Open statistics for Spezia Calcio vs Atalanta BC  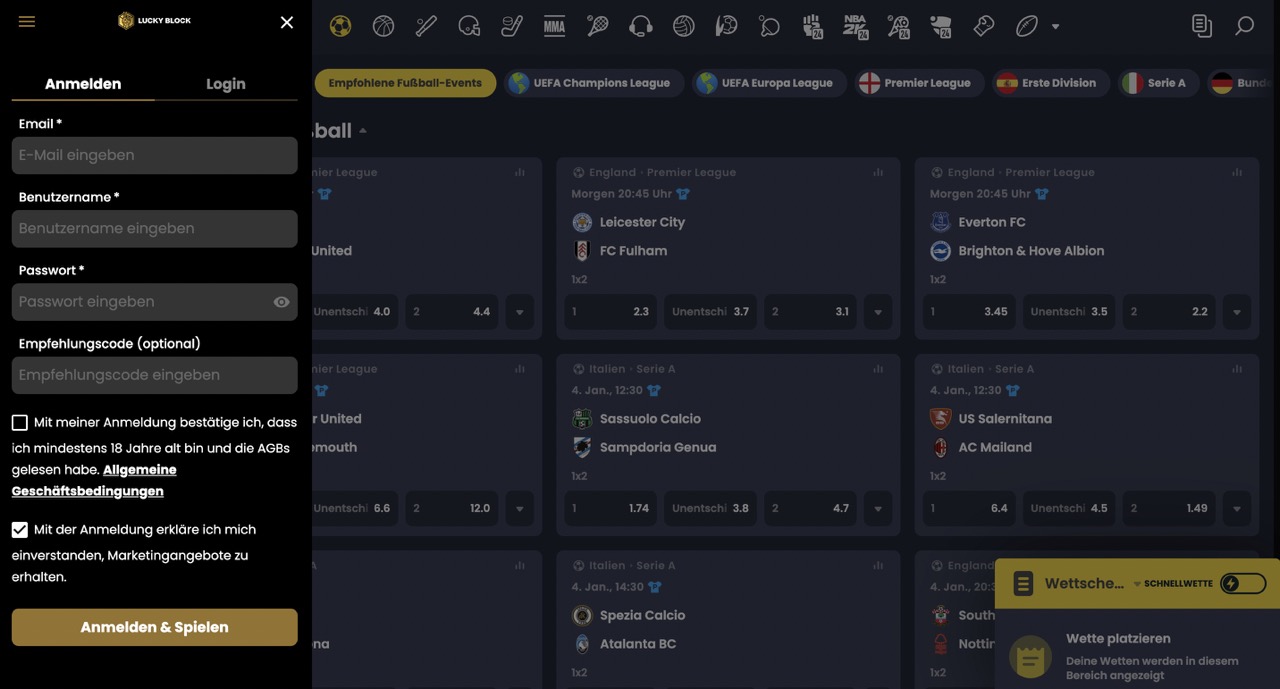[878, 566]
